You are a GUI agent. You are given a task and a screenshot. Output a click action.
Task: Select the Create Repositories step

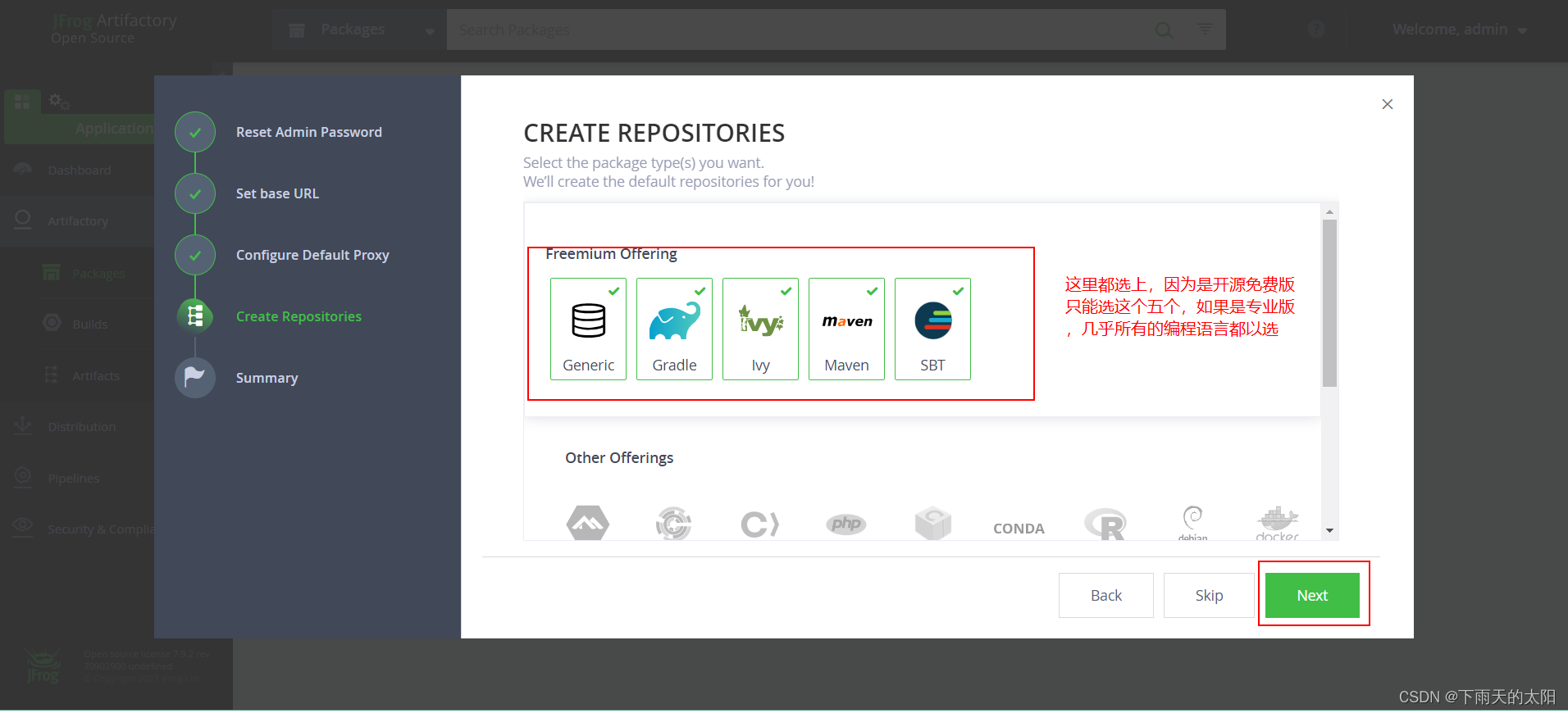[299, 316]
